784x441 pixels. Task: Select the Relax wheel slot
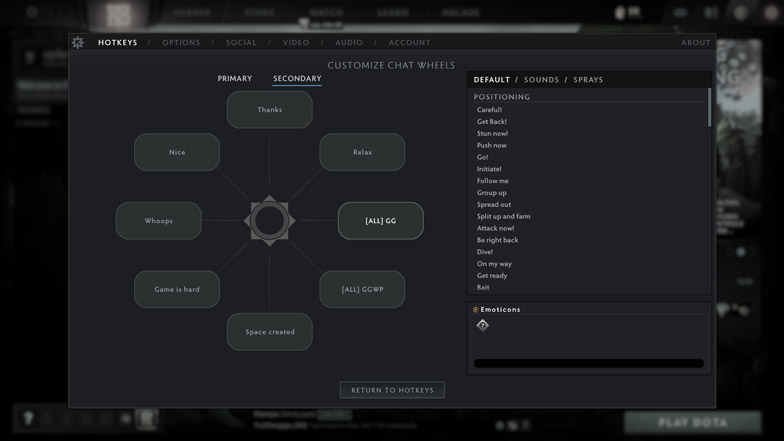click(x=362, y=152)
